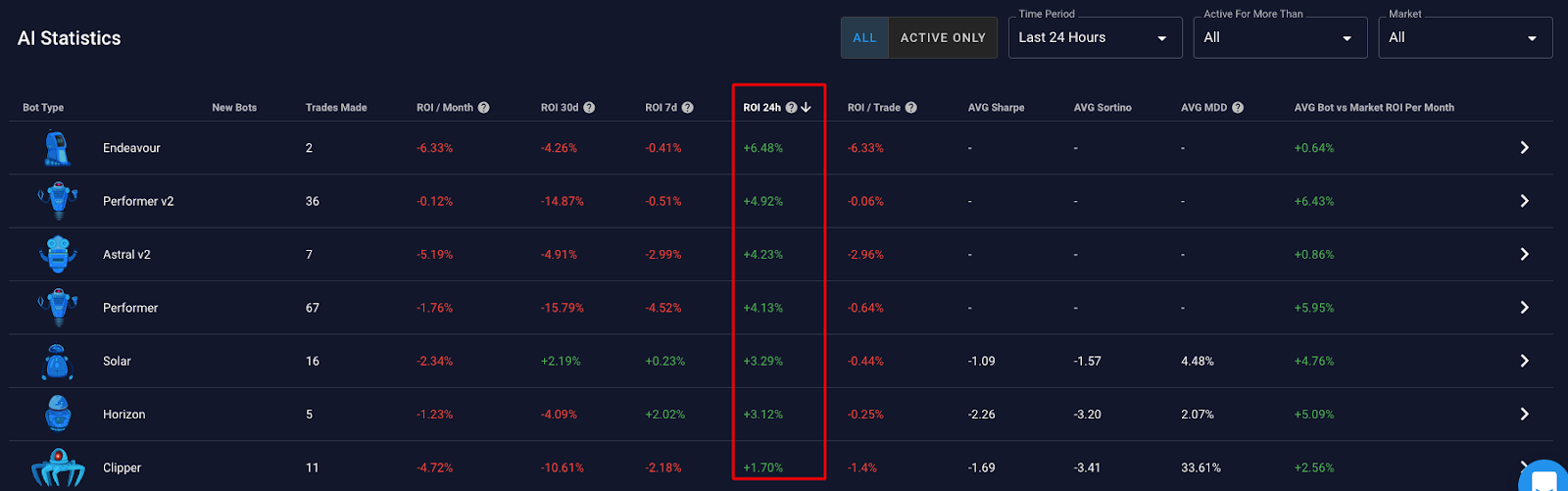The height and width of the screenshot is (491, 1568).
Task: Click the 4.48% AVG MDD value
Action: coord(1198,361)
